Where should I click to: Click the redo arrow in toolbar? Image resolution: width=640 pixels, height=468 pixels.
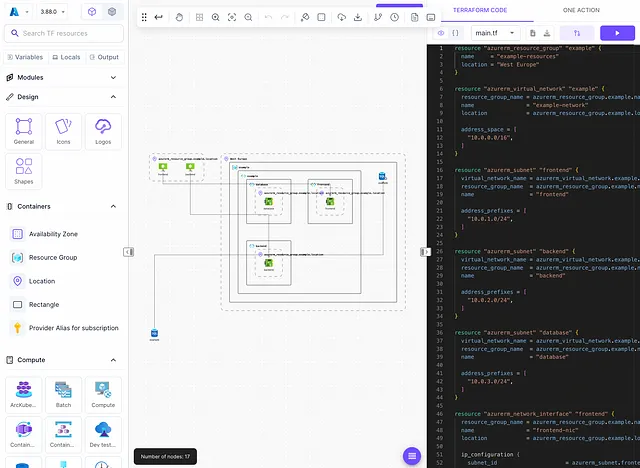point(285,17)
